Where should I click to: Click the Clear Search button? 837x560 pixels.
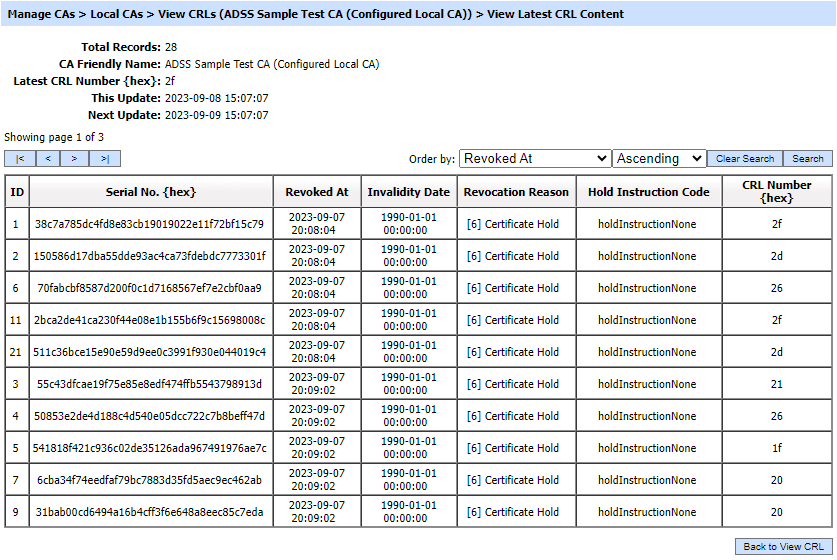(744, 159)
